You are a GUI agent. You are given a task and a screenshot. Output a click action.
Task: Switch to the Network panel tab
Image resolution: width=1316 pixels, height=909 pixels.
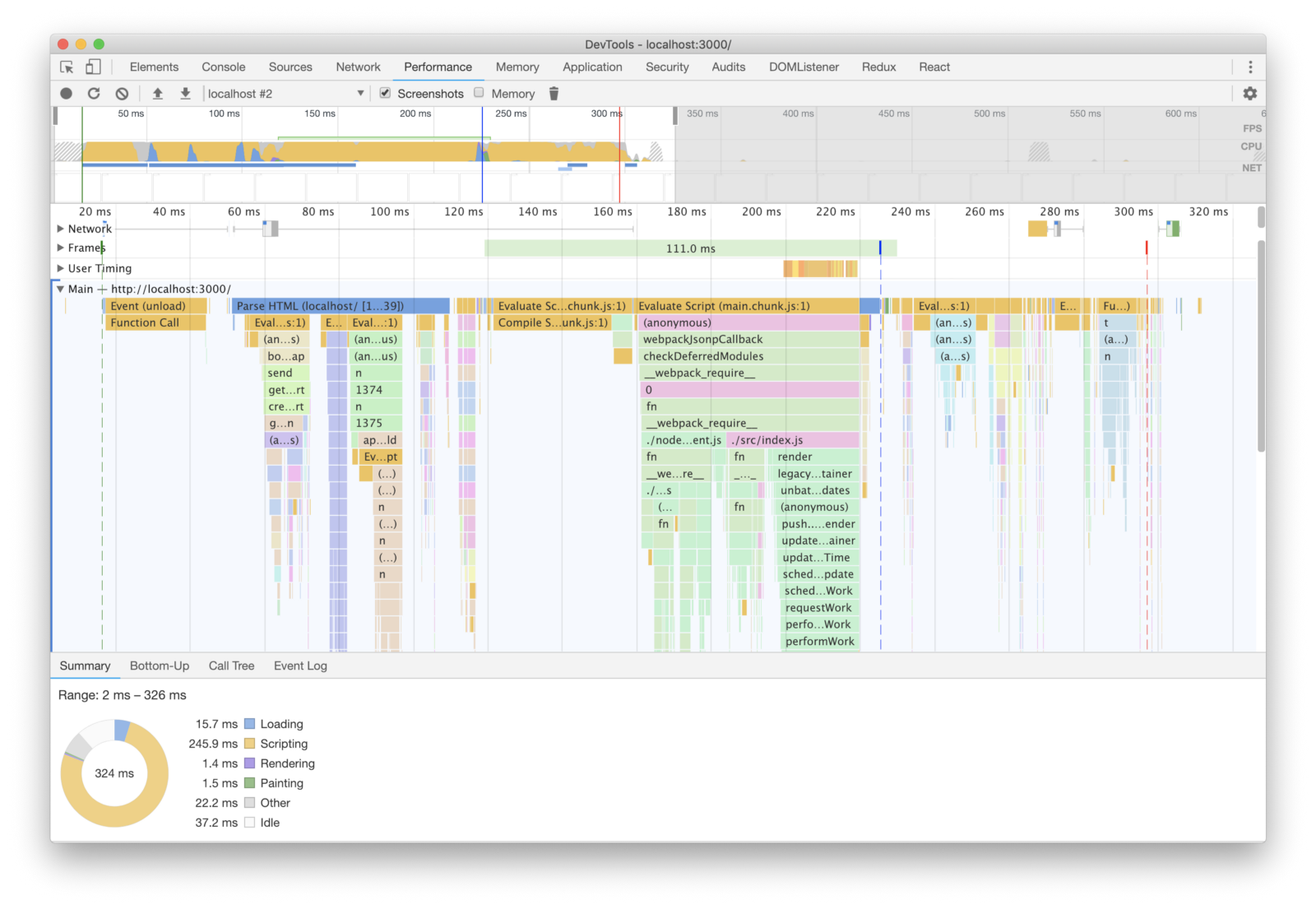pyautogui.click(x=358, y=67)
